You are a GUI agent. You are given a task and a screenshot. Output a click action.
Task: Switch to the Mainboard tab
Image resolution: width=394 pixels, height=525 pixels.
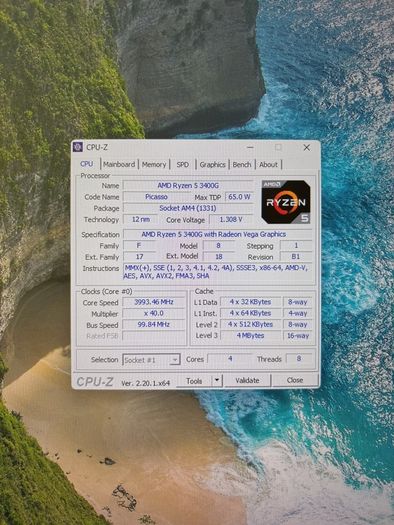(x=119, y=164)
